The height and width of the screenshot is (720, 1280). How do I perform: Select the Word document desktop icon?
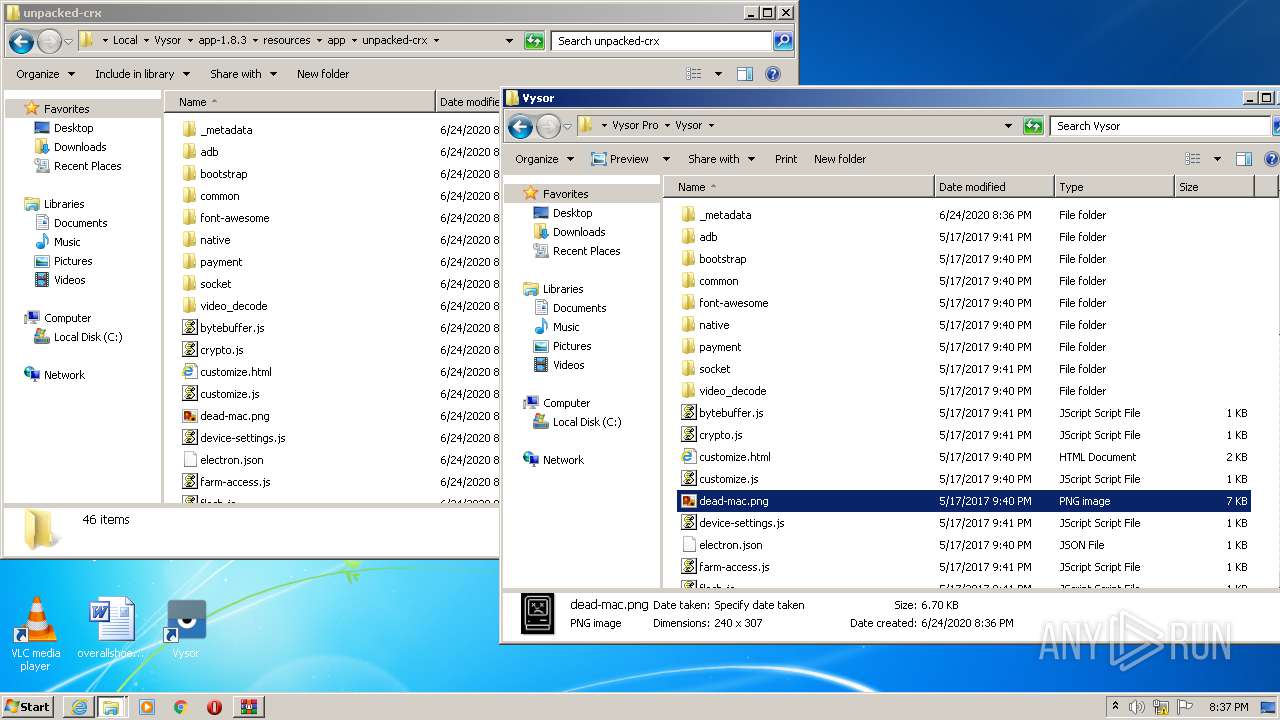(111, 628)
